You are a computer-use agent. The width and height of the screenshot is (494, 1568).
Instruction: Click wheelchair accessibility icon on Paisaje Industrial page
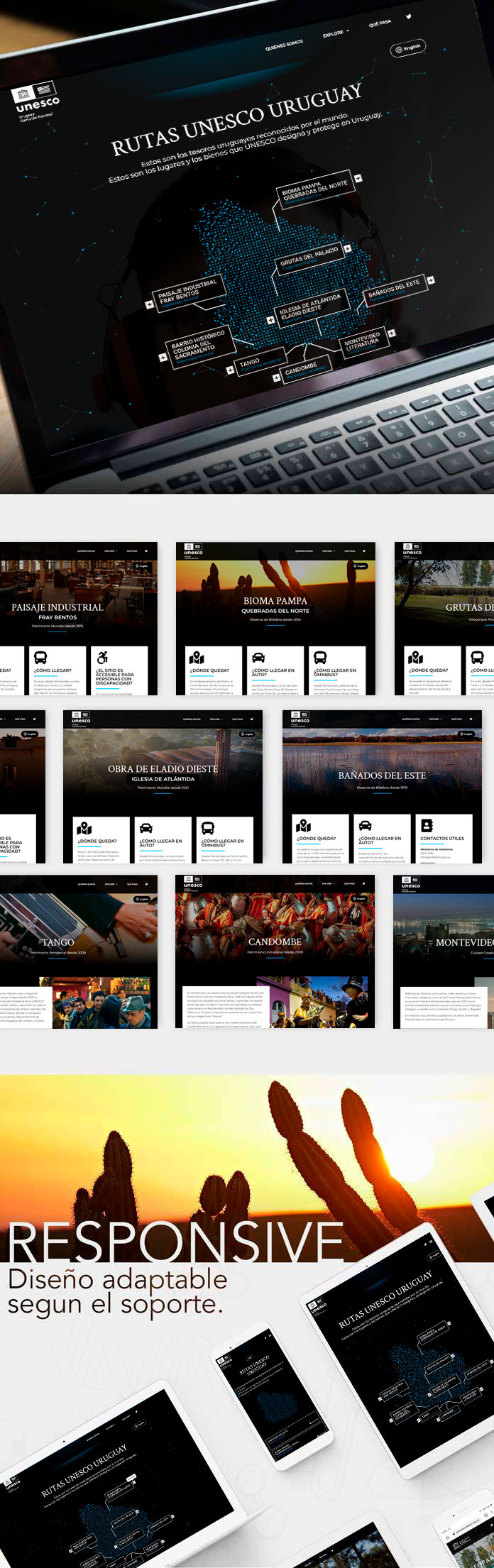[x=102, y=658]
